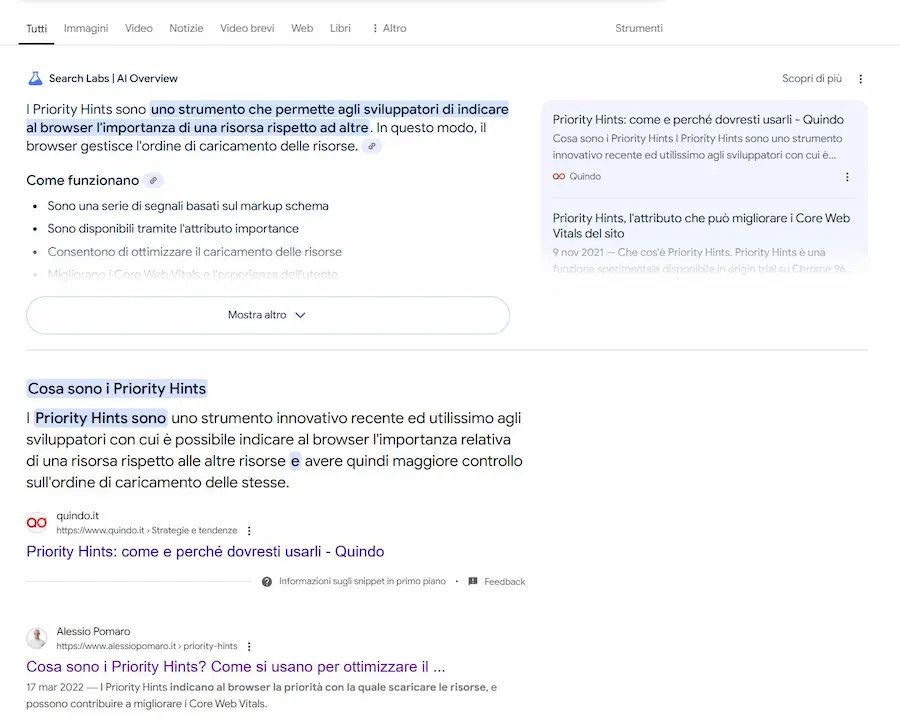Screen dimensions: 900x722
Task: Open the Libri tab
Action: (x=340, y=28)
